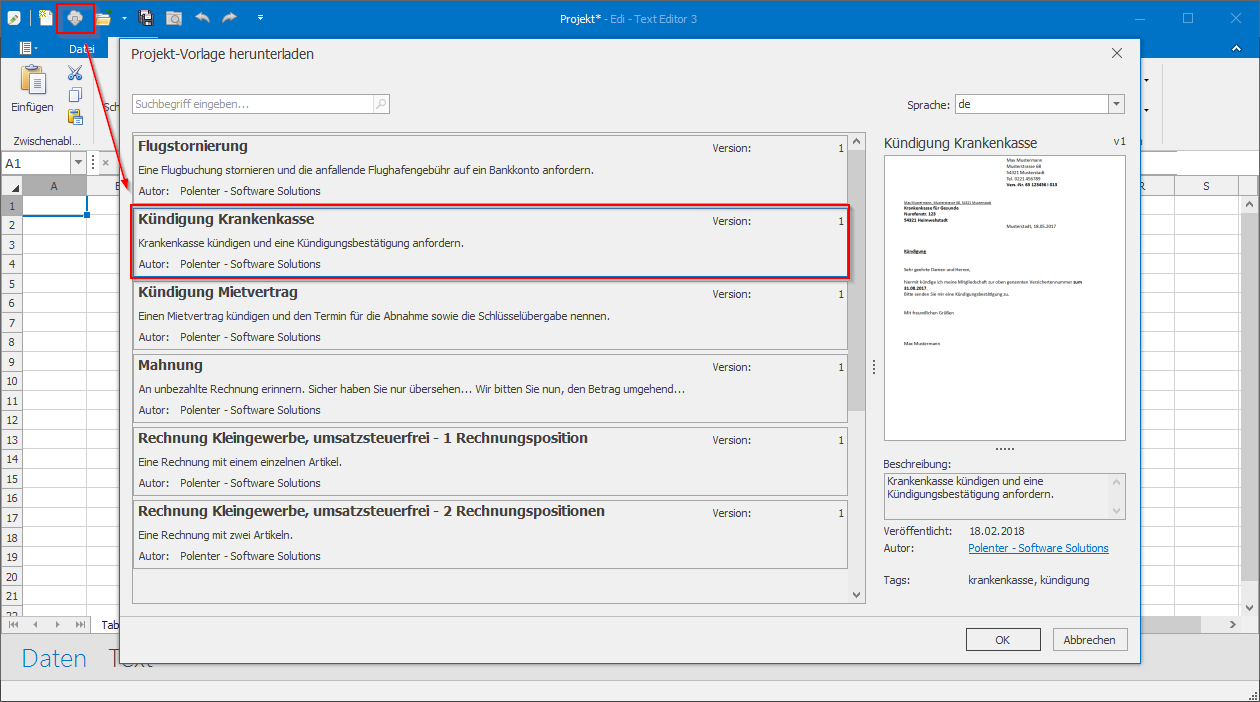Click the cloud download template icon
Viewport: 1260px width, 702px height.
(74, 18)
